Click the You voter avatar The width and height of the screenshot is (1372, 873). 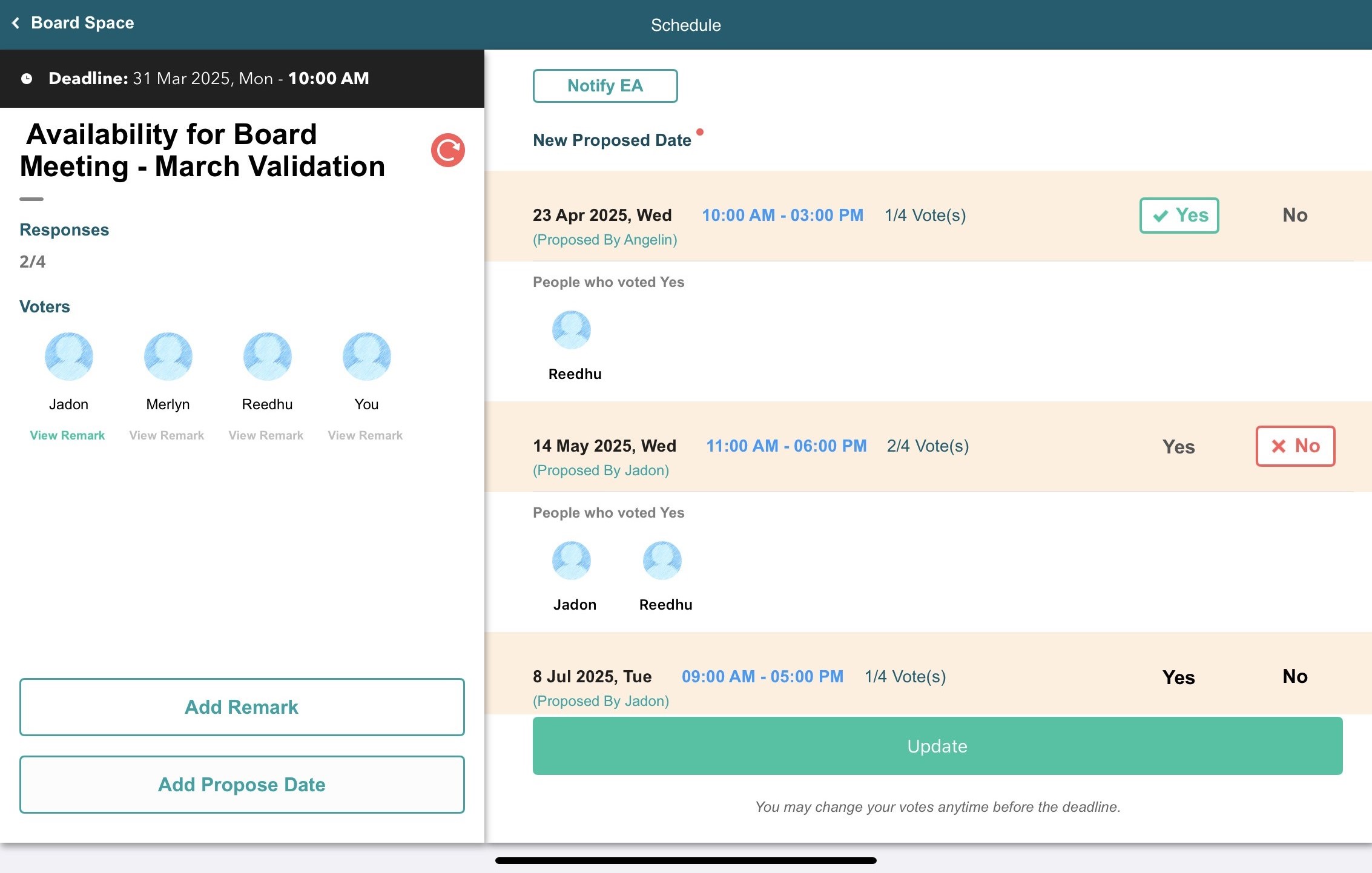[x=366, y=356]
